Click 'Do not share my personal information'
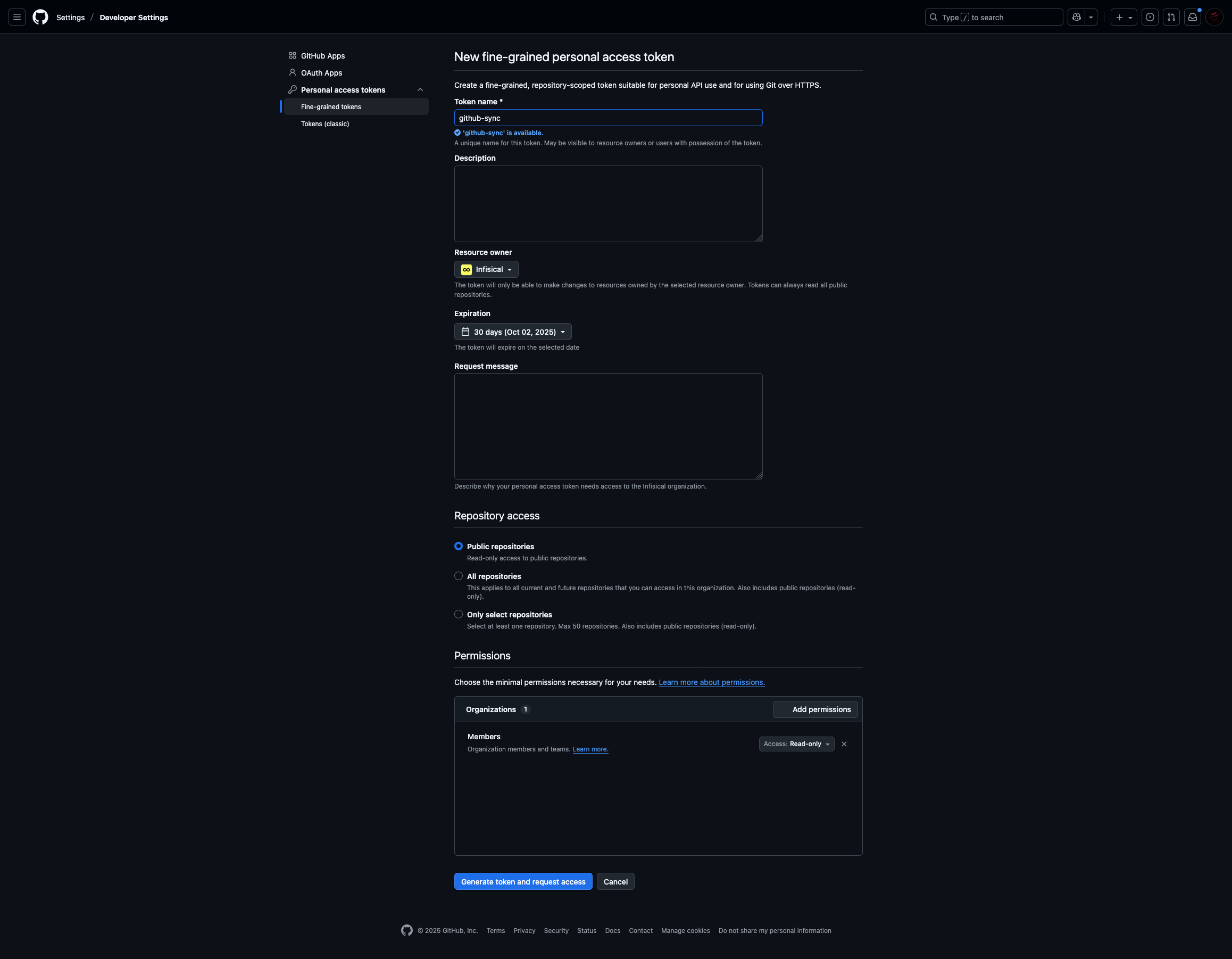The height and width of the screenshot is (959, 1232). pyautogui.click(x=775, y=931)
